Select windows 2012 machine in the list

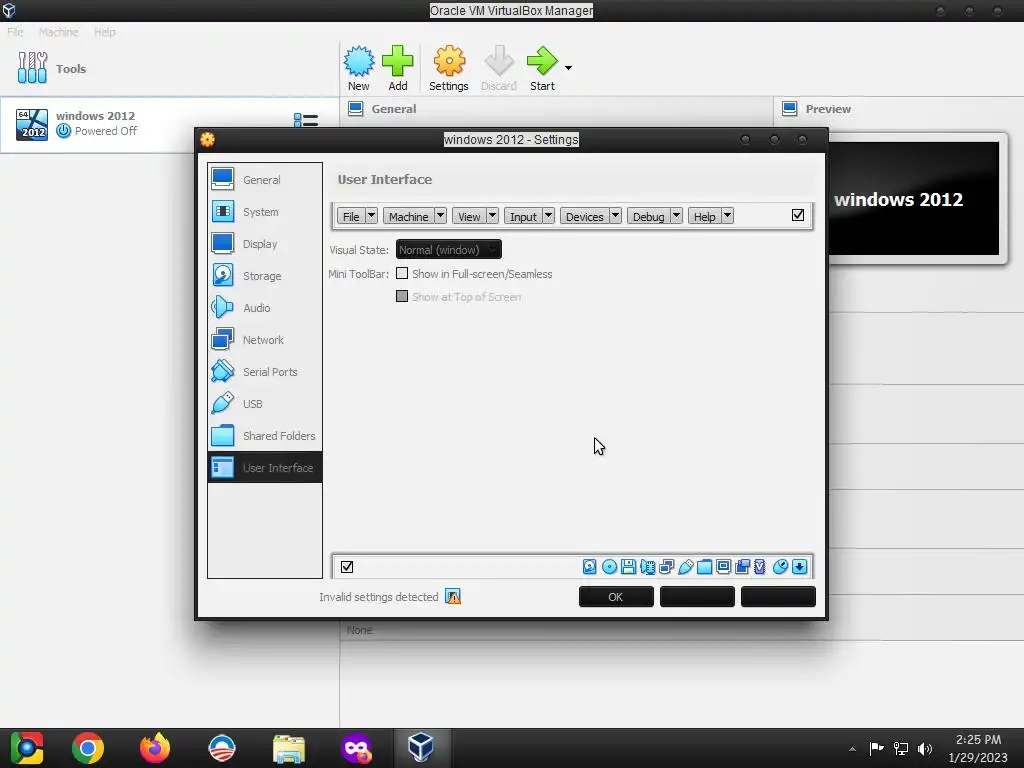pos(168,124)
